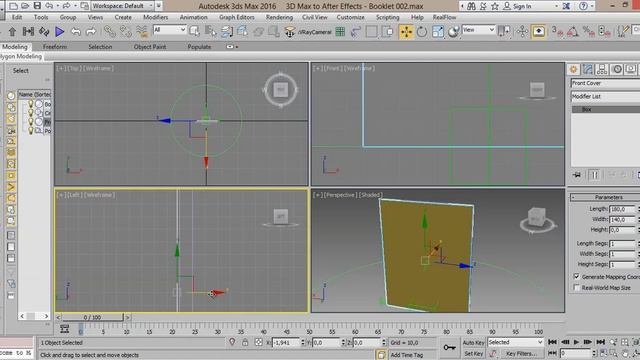This screenshot has height=360, width=640.
Task: Toggle Absolute/Offset transform mode icon
Action: (x=258, y=342)
